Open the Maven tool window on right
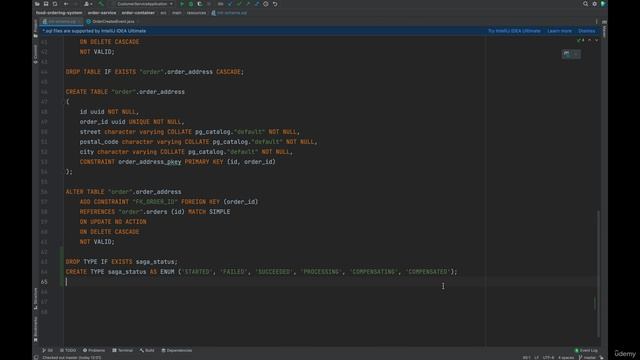Image resolution: width=640 pixels, height=360 pixels. [x=604, y=29]
